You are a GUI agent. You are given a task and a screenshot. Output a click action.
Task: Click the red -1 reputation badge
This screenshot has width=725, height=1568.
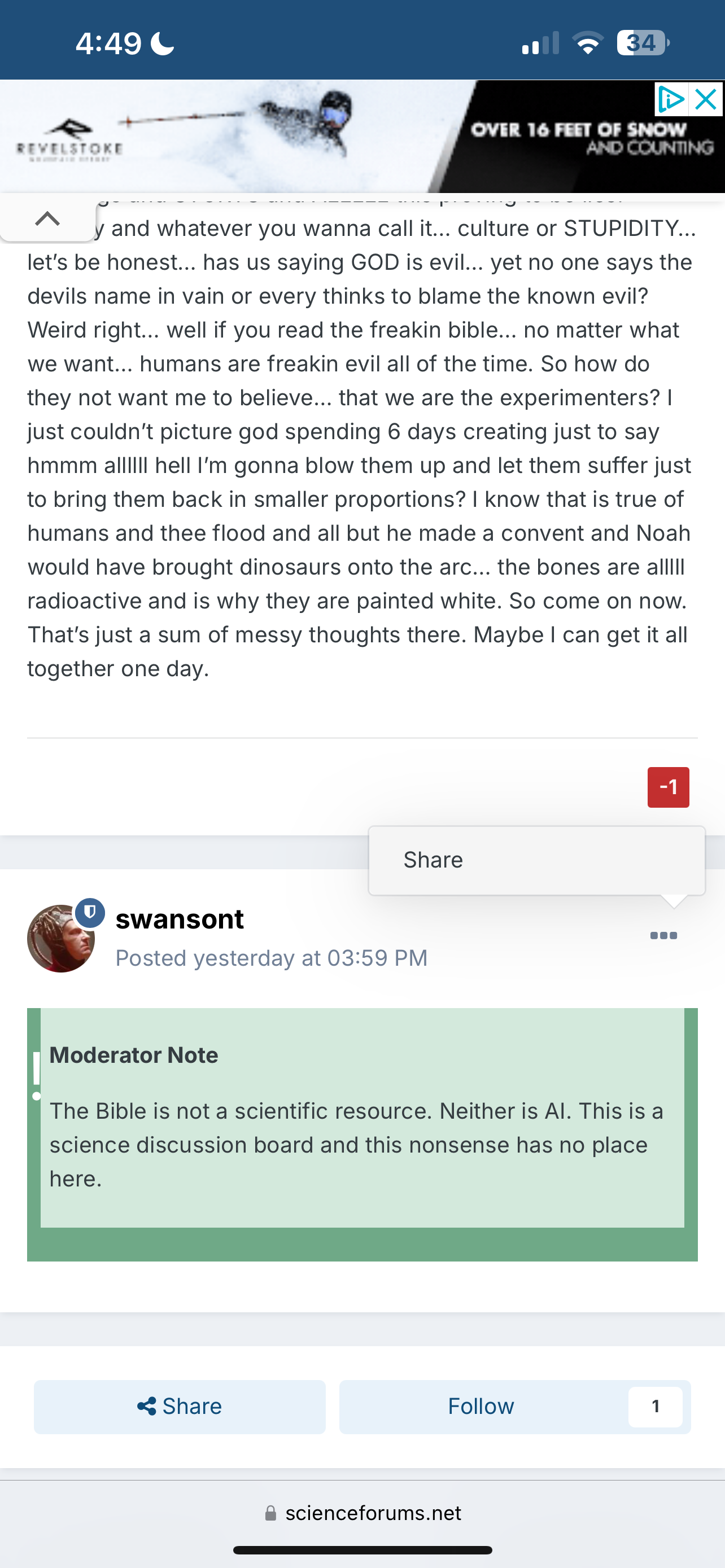point(668,787)
